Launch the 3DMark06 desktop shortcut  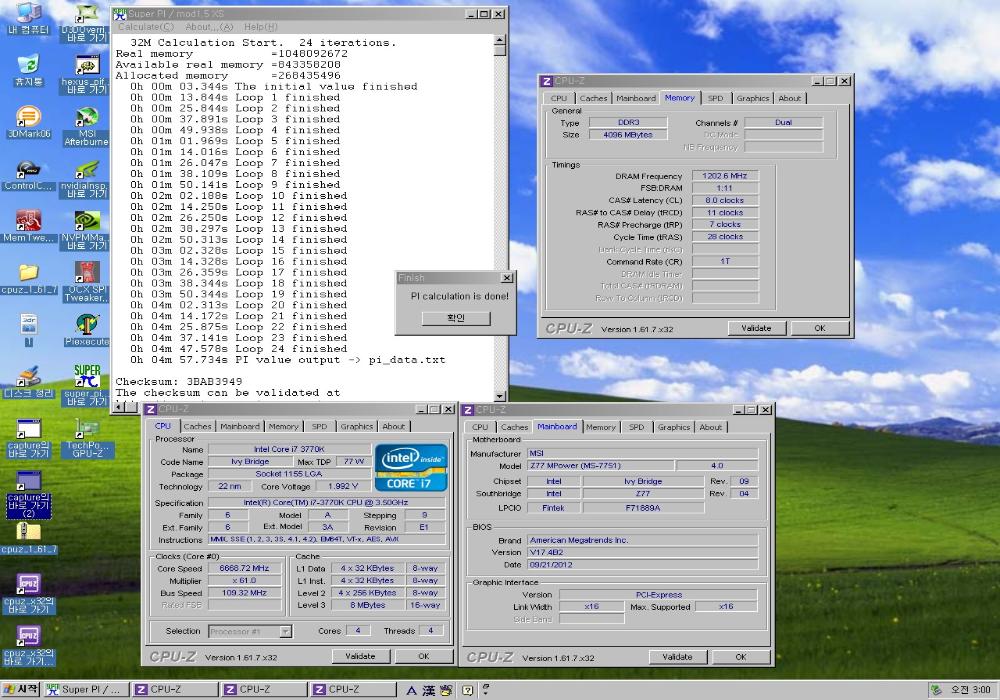(27, 122)
